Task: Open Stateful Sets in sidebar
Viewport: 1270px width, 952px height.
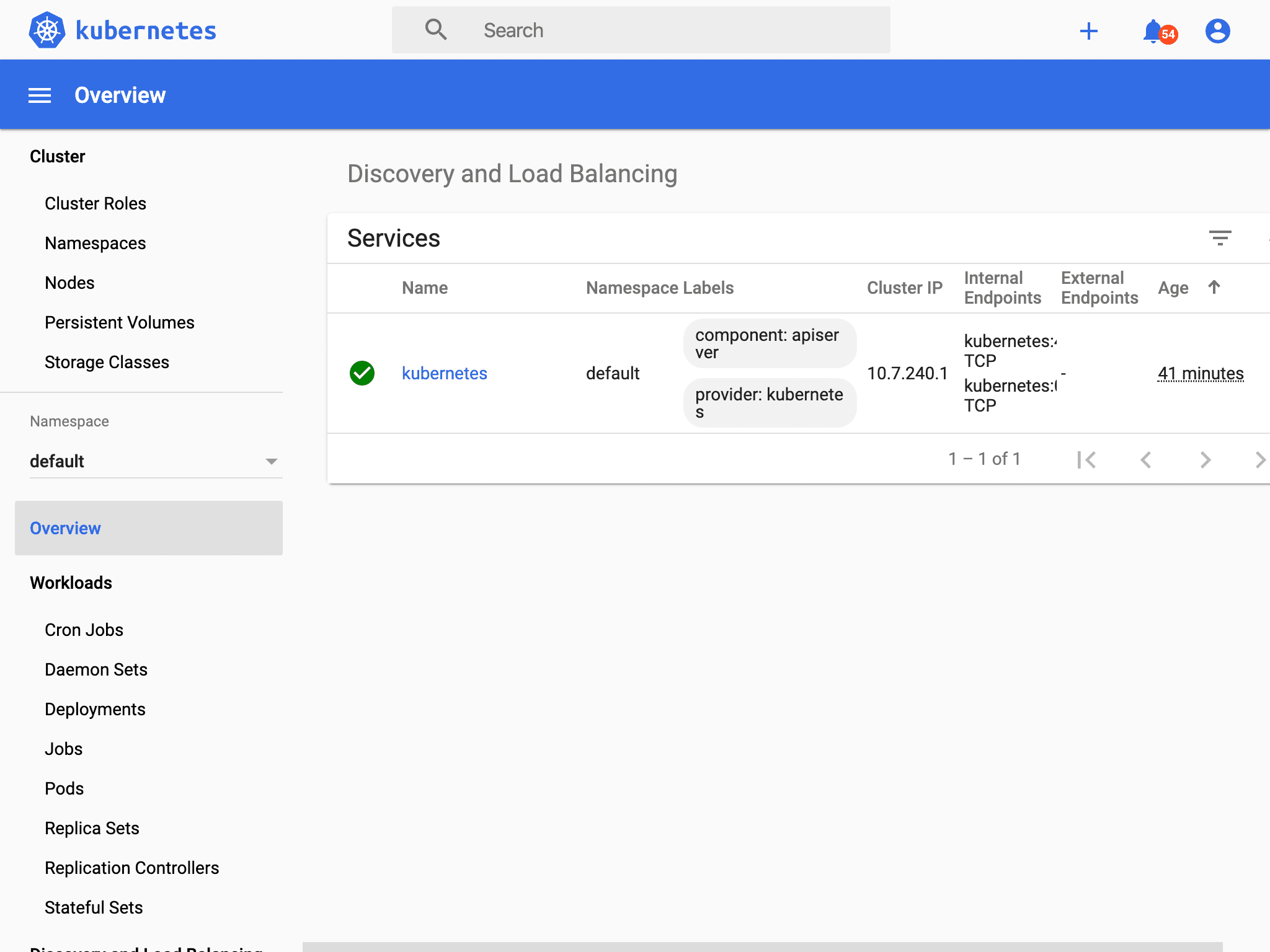Action: coord(94,907)
